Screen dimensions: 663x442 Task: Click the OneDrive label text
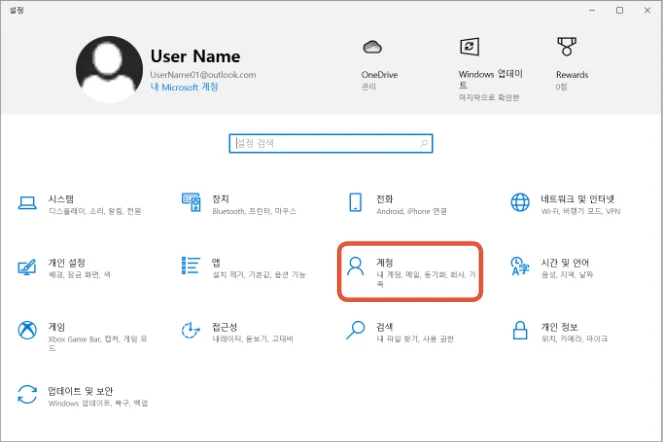pyautogui.click(x=379, y=75)
